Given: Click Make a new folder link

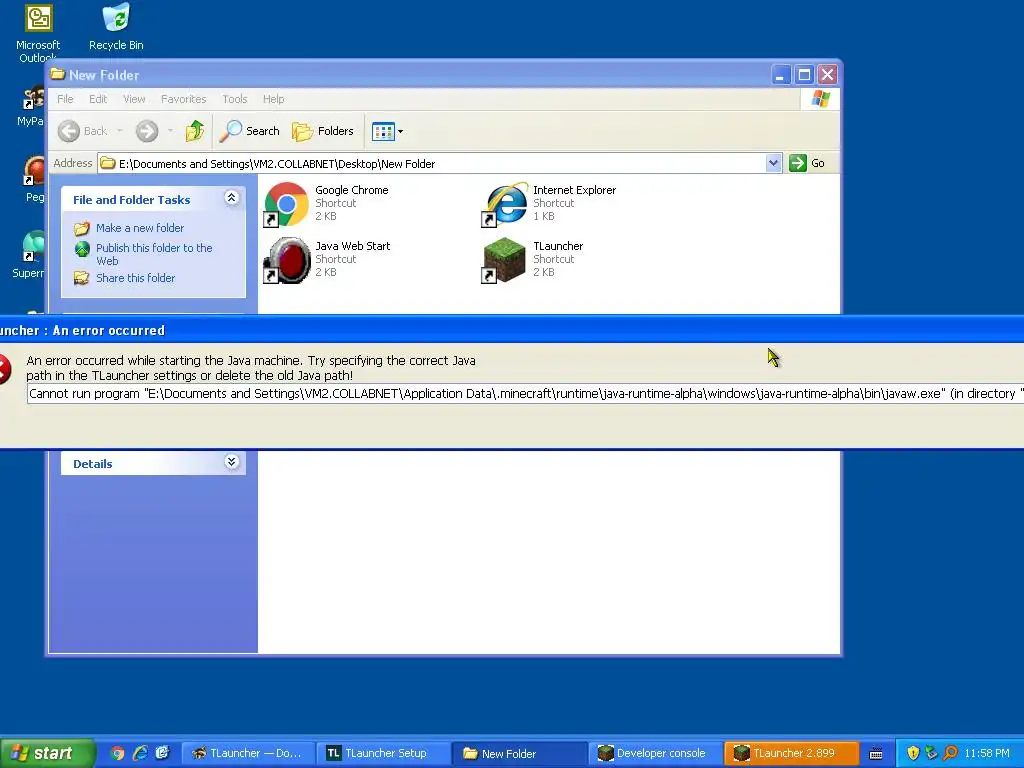Looking at the screenshot, I should click(140, 228).
